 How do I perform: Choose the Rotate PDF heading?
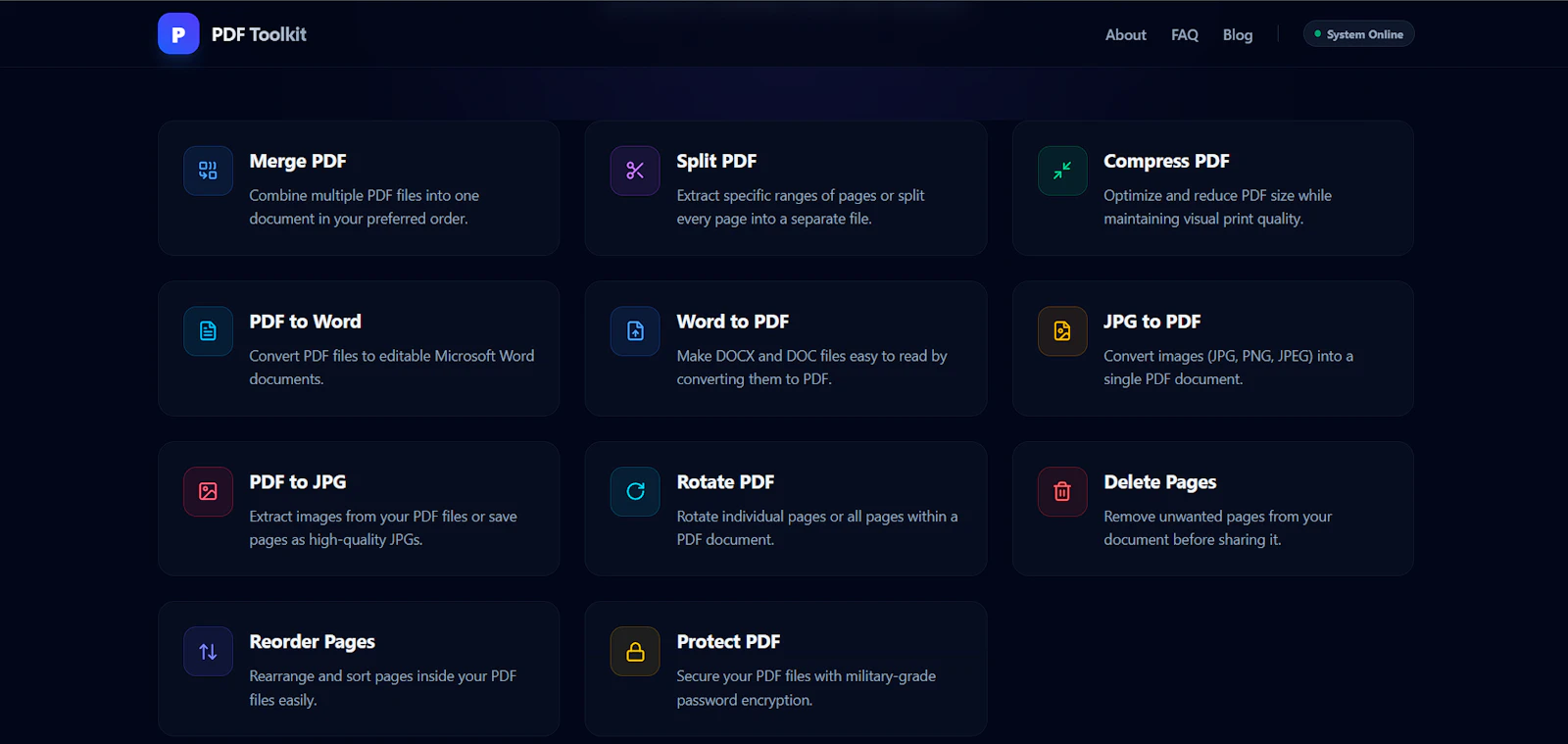pyautogui.click(x=725, y=482)
